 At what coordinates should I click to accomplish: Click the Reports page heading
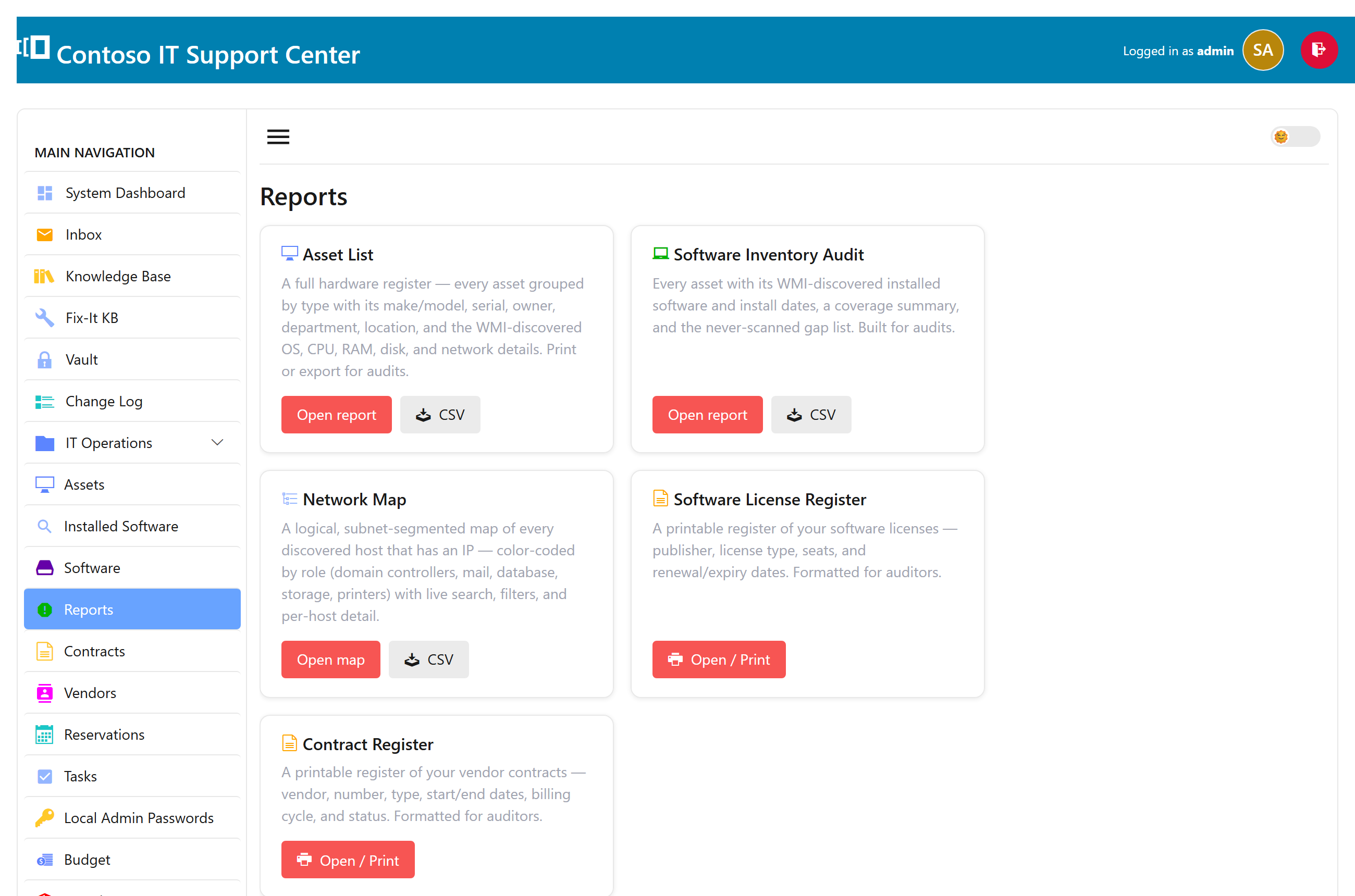(x=304, y=196)
